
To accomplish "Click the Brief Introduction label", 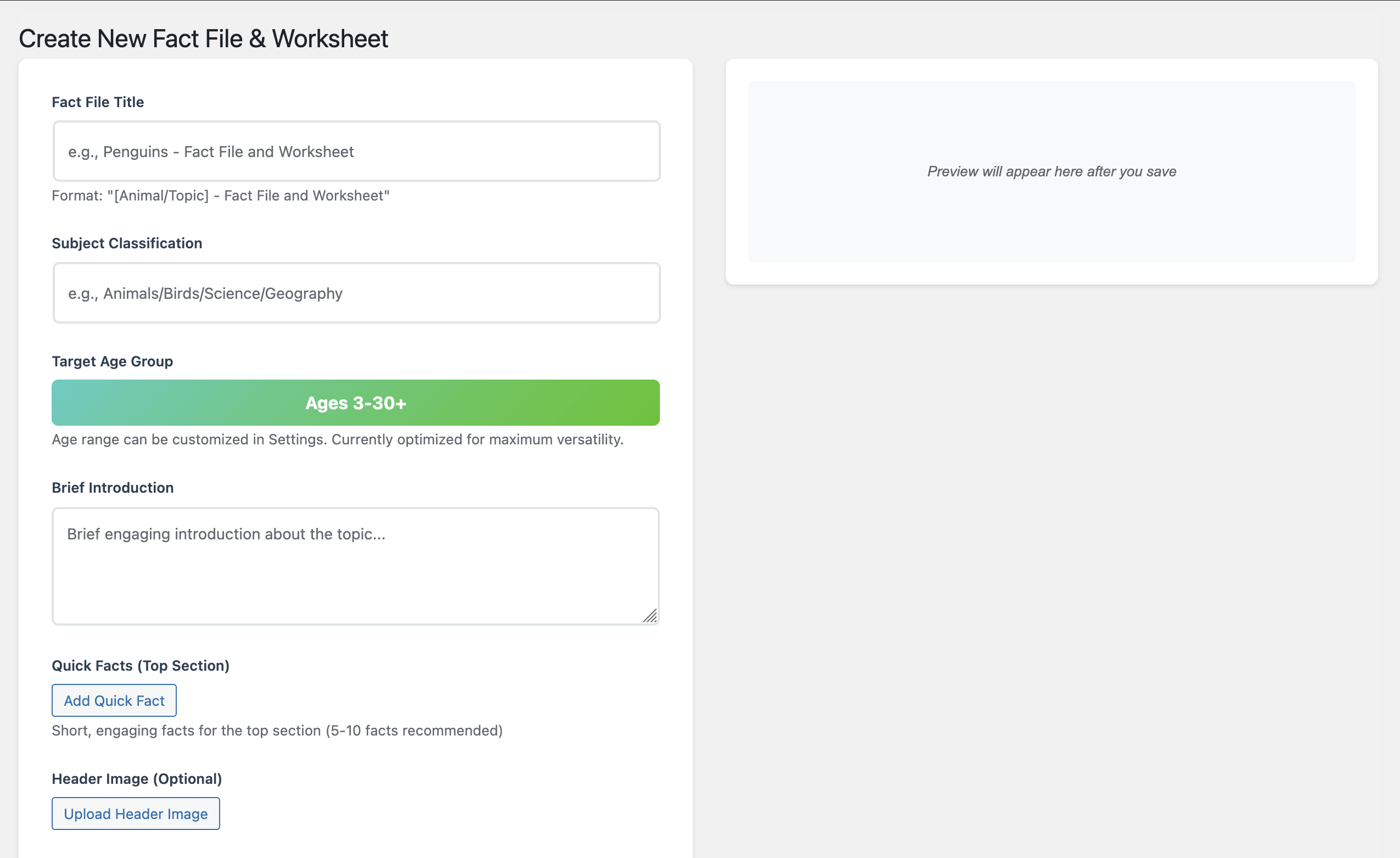I will (x=113, y=487).
